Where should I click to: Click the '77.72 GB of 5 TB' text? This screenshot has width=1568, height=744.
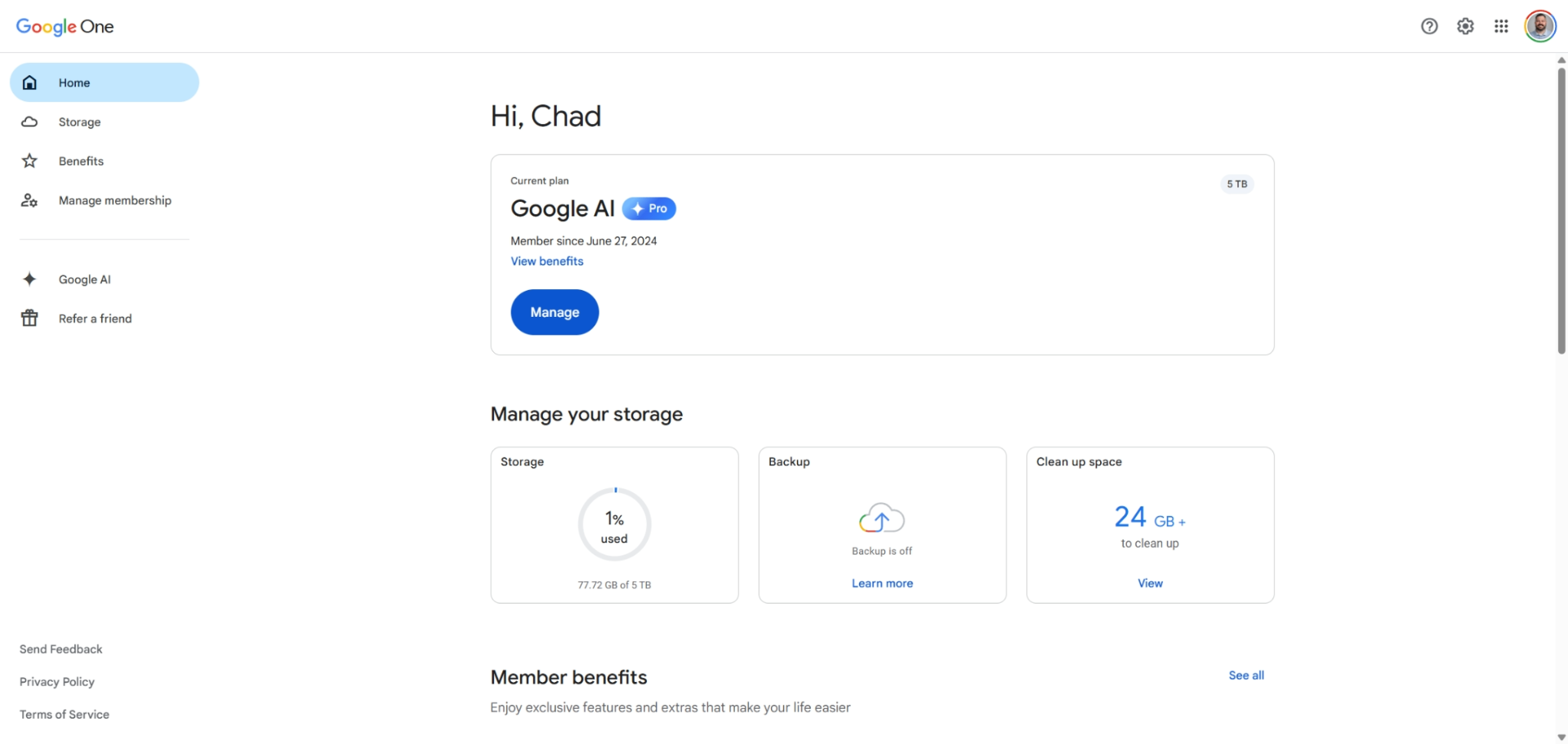(614, 585)
